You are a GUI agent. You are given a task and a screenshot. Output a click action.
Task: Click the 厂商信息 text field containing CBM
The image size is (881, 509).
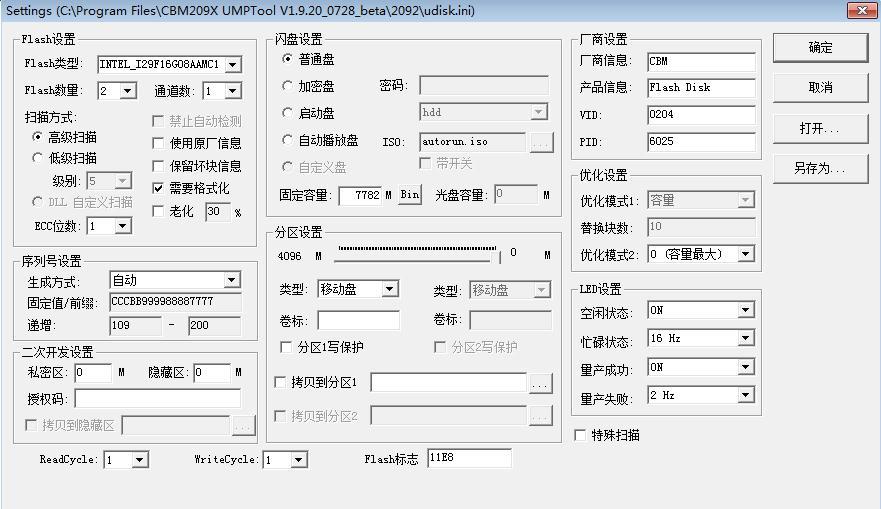[x=700, y=62]
